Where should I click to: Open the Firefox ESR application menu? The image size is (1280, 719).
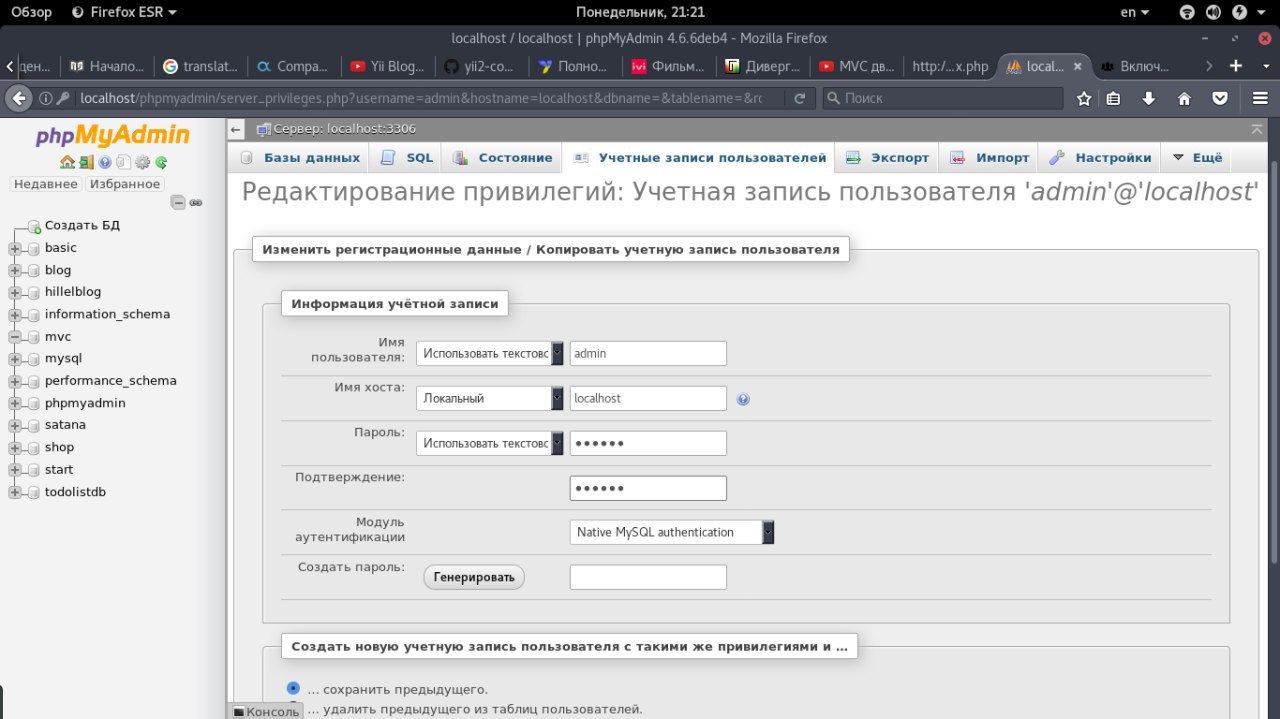[x=126, y=12]
